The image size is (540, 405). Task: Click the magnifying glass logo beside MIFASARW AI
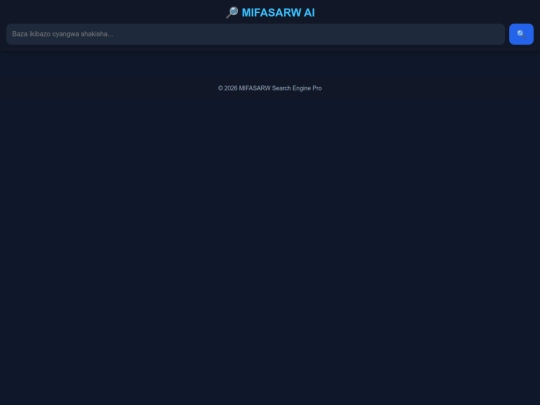pyautogui.click(x=232, y=12)
